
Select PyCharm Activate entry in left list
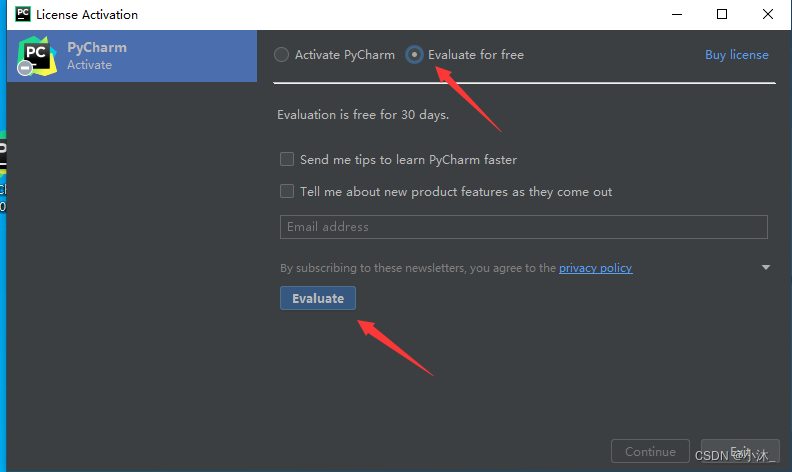click(x=132, y=56)
